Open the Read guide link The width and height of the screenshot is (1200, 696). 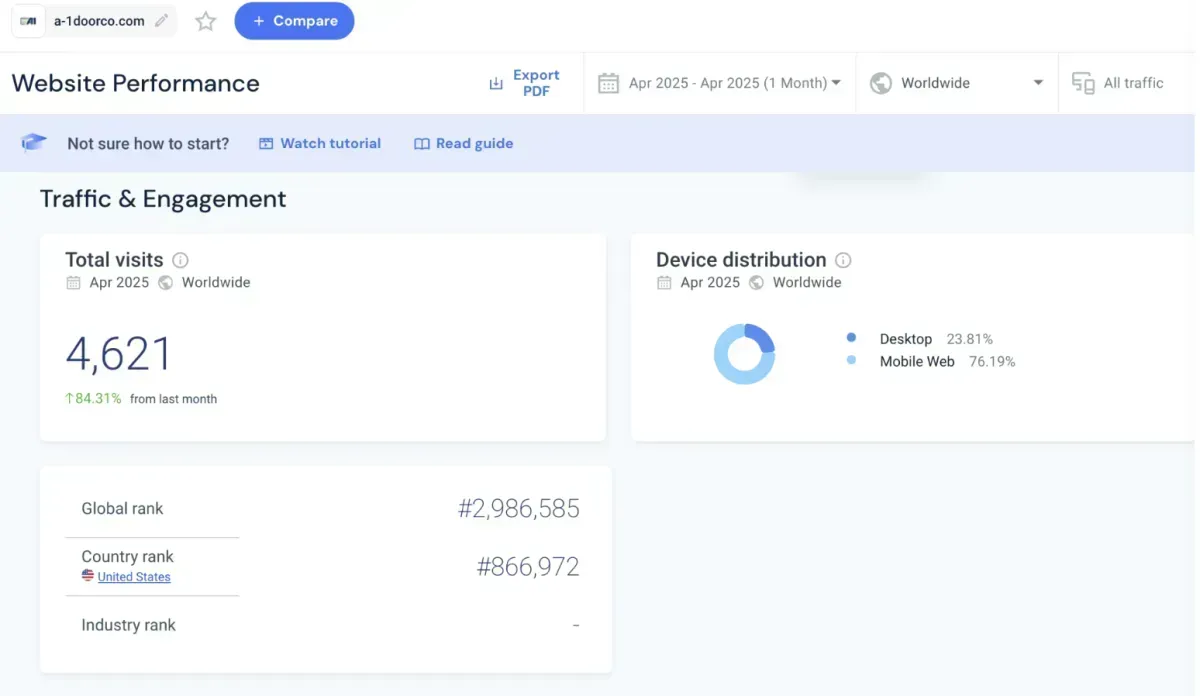(464, 143)
